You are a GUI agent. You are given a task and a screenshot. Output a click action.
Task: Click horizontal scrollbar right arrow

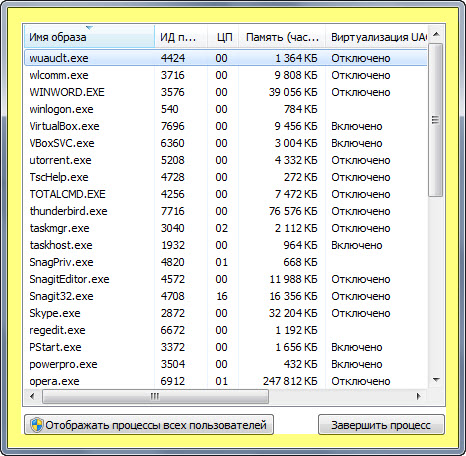click(419, 396)
